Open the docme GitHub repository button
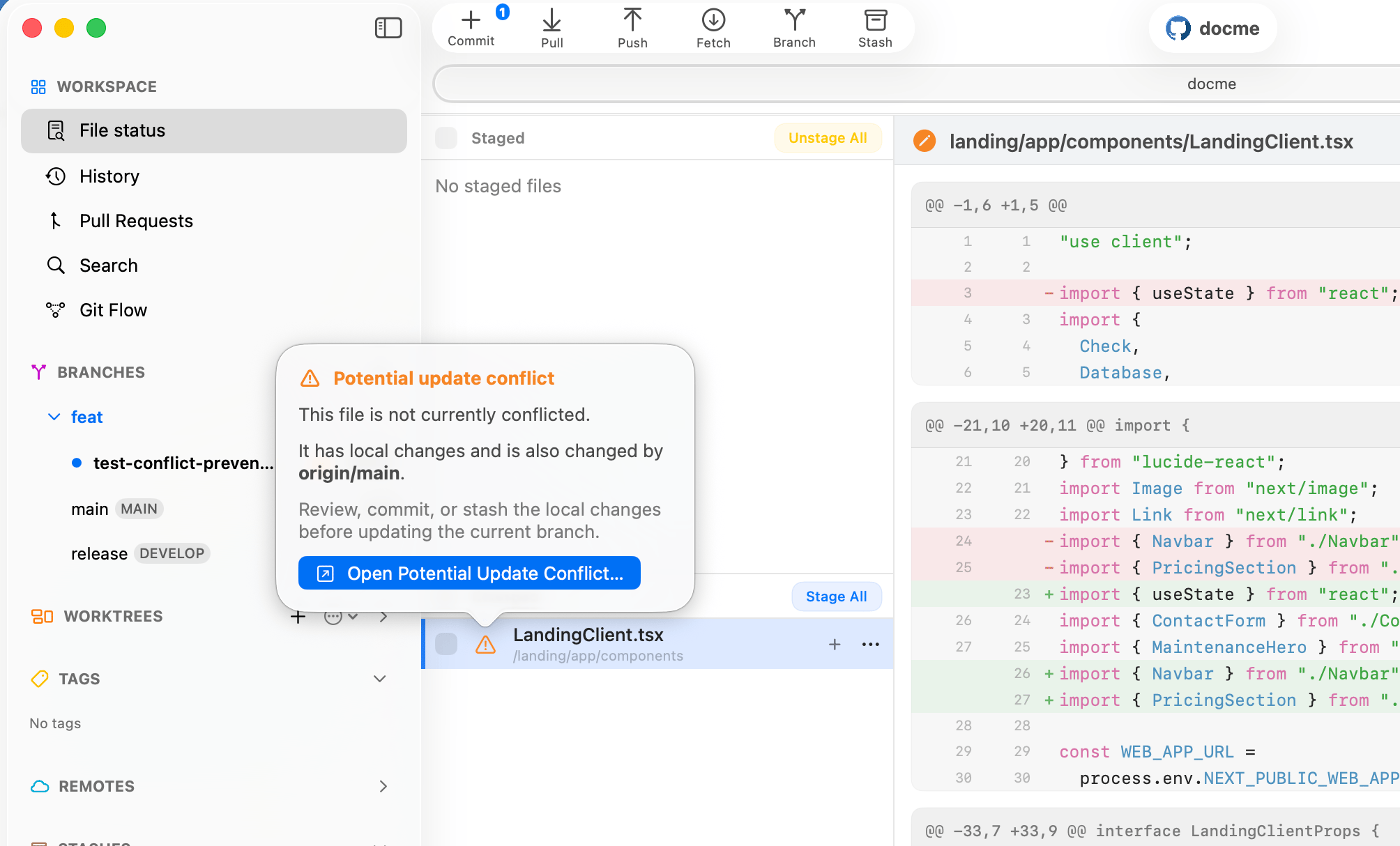This screenshot has width=1400, height=846. [1212, 28]
